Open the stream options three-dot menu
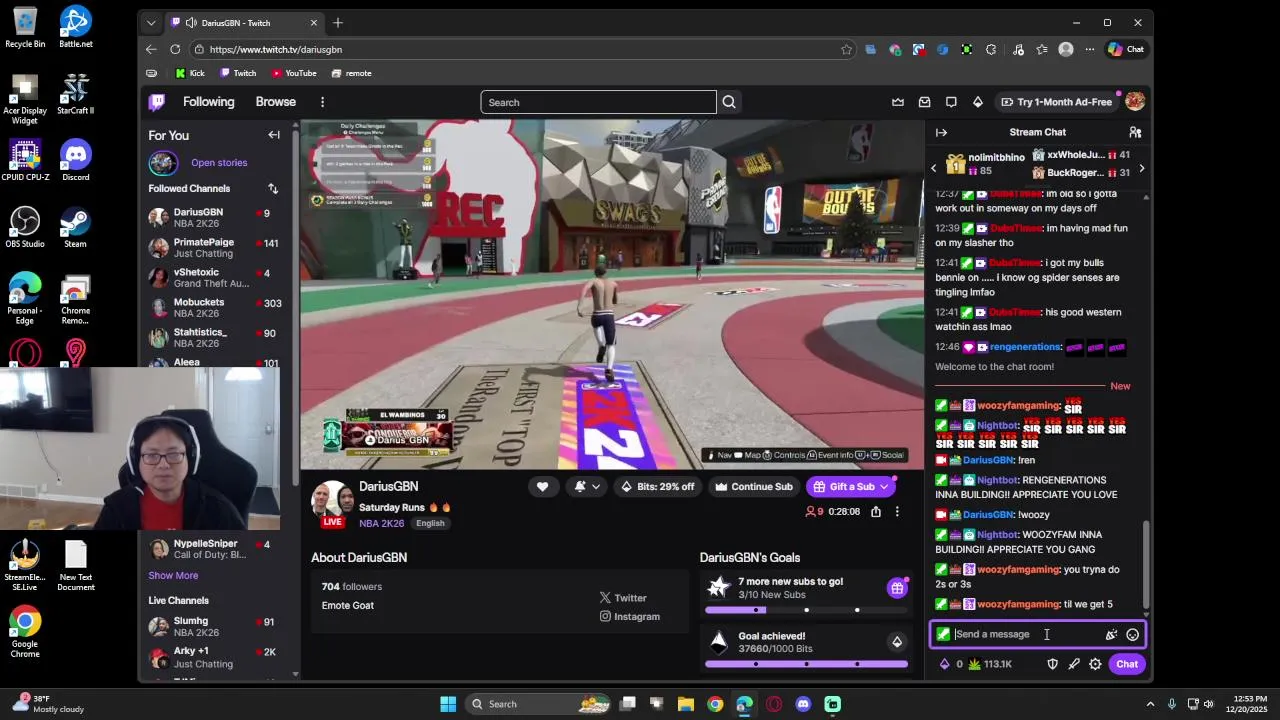 pyautogui.click(x=897, y=512)
